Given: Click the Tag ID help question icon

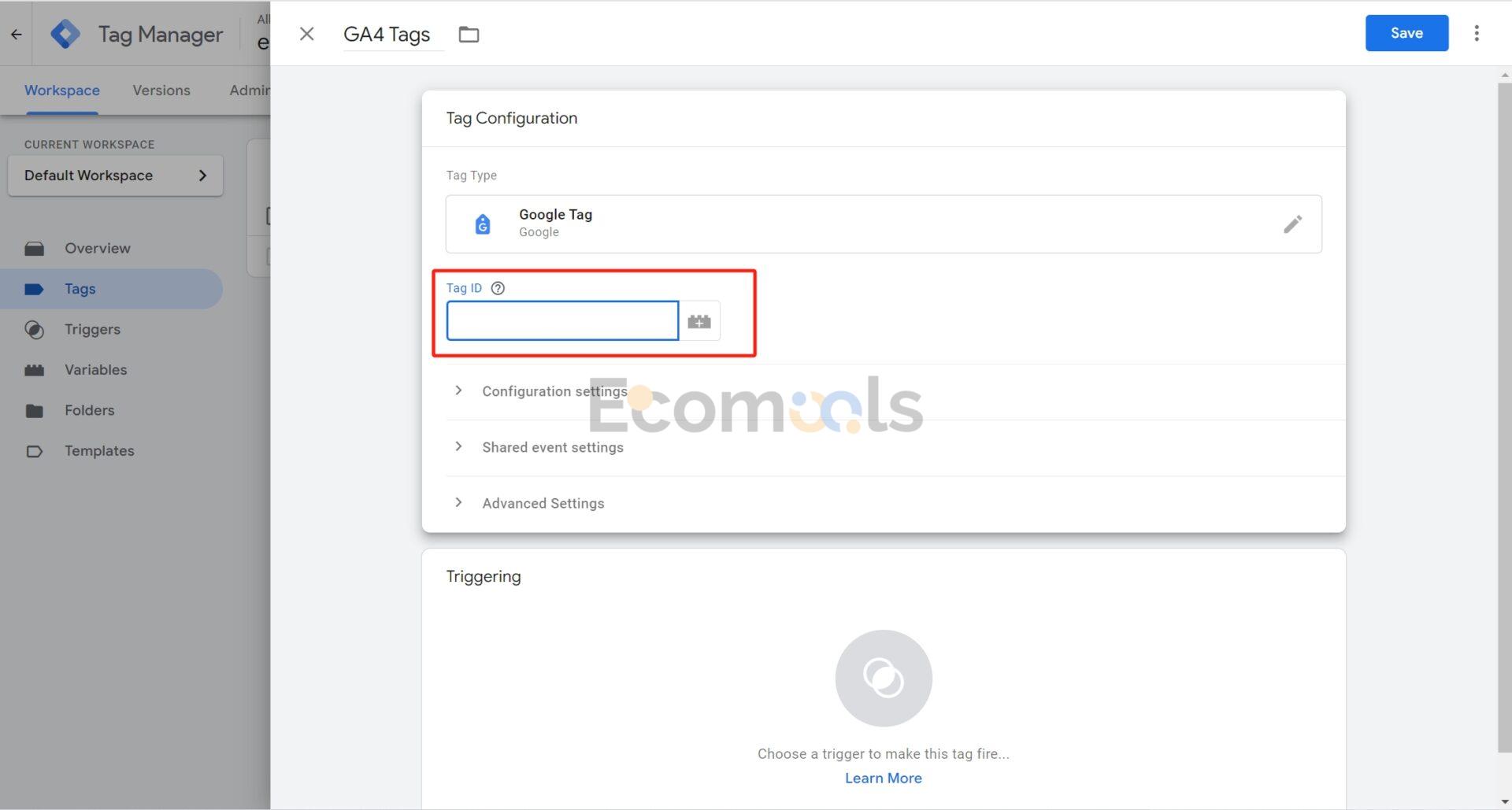Looking at the screenshot, I should 498,288.
